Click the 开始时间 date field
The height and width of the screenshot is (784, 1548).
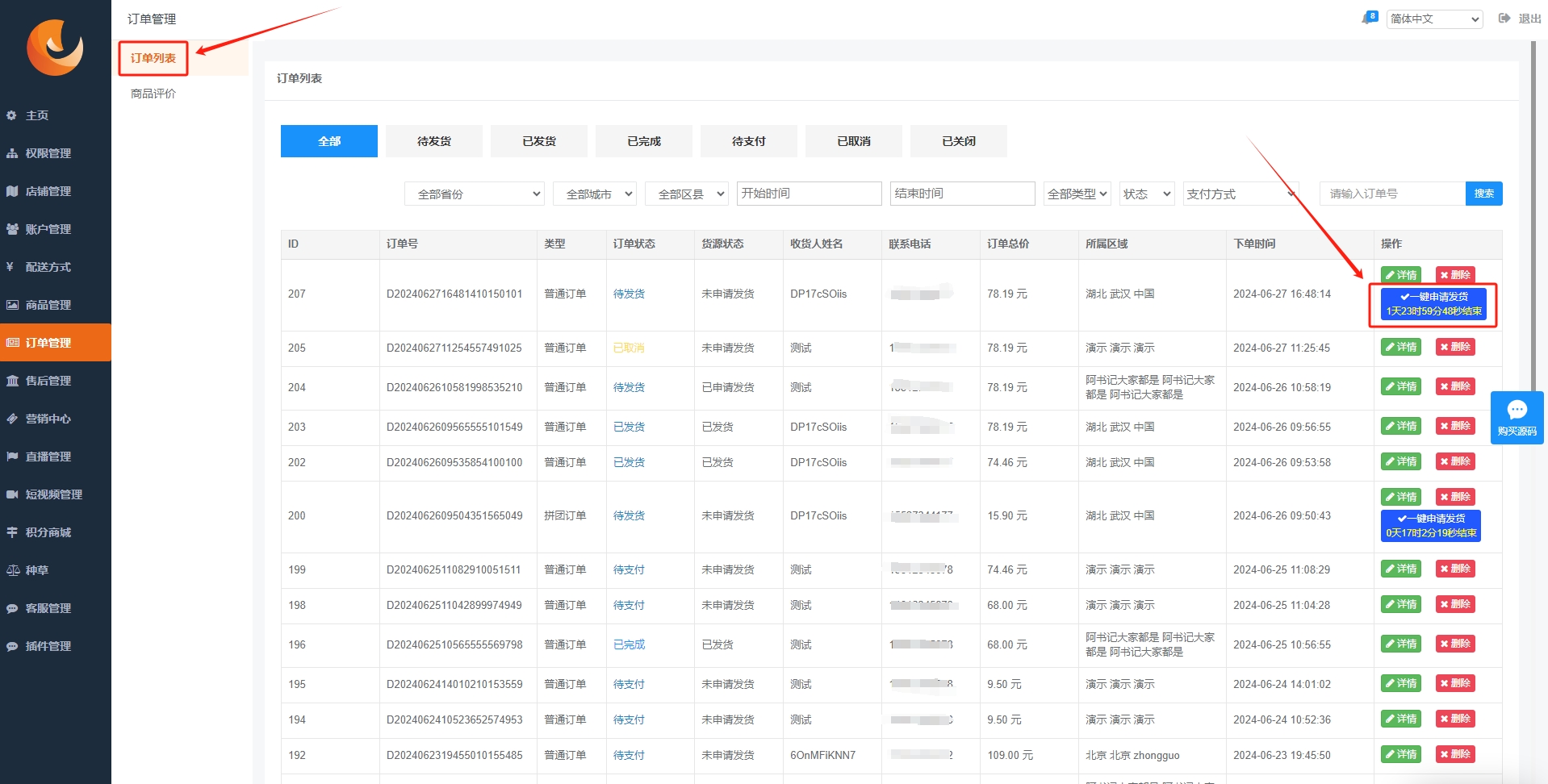[809, 194]
